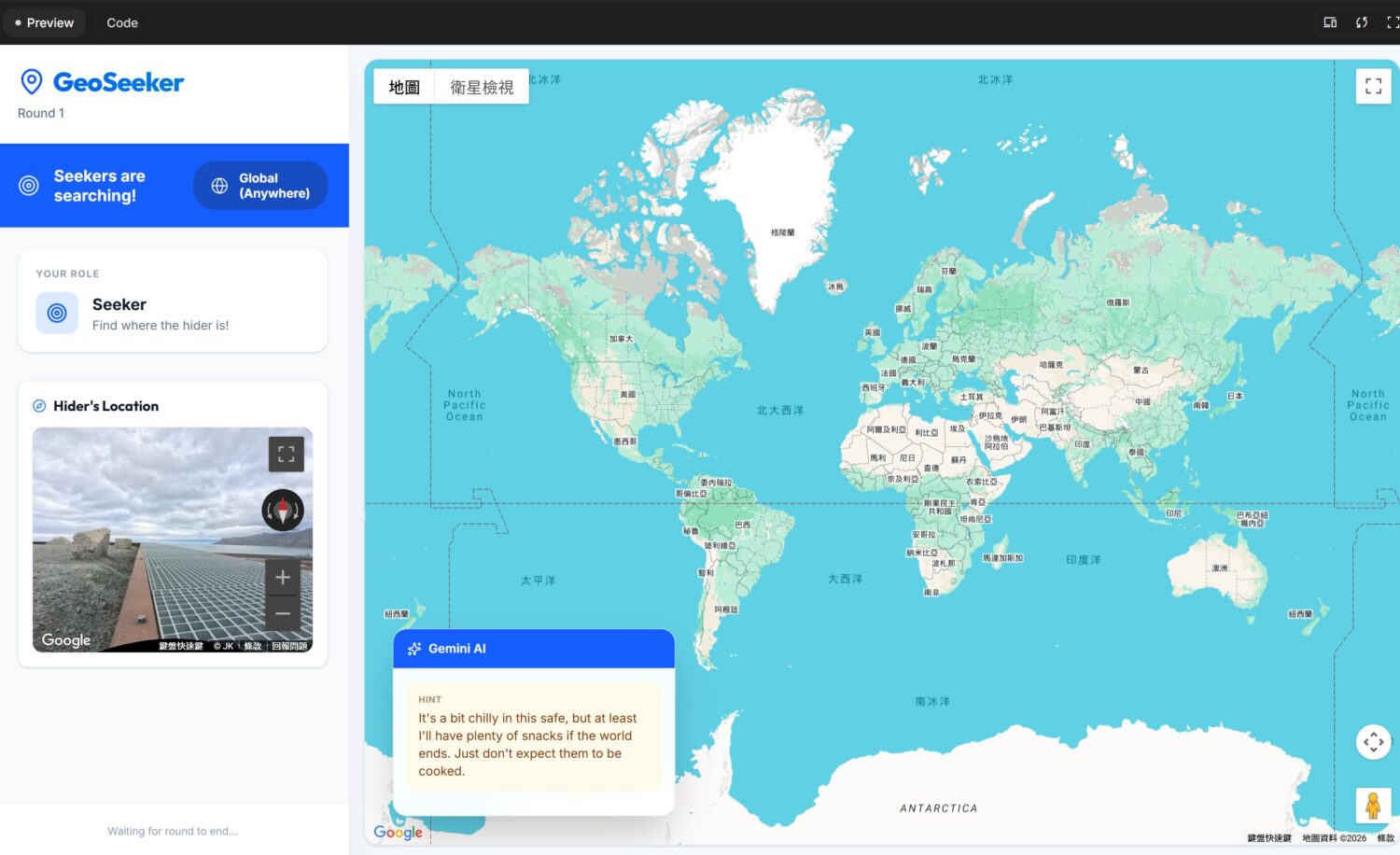Zoom in on the Street View image
Viewport: 1400px width, 855px height.
pos(283,578)
